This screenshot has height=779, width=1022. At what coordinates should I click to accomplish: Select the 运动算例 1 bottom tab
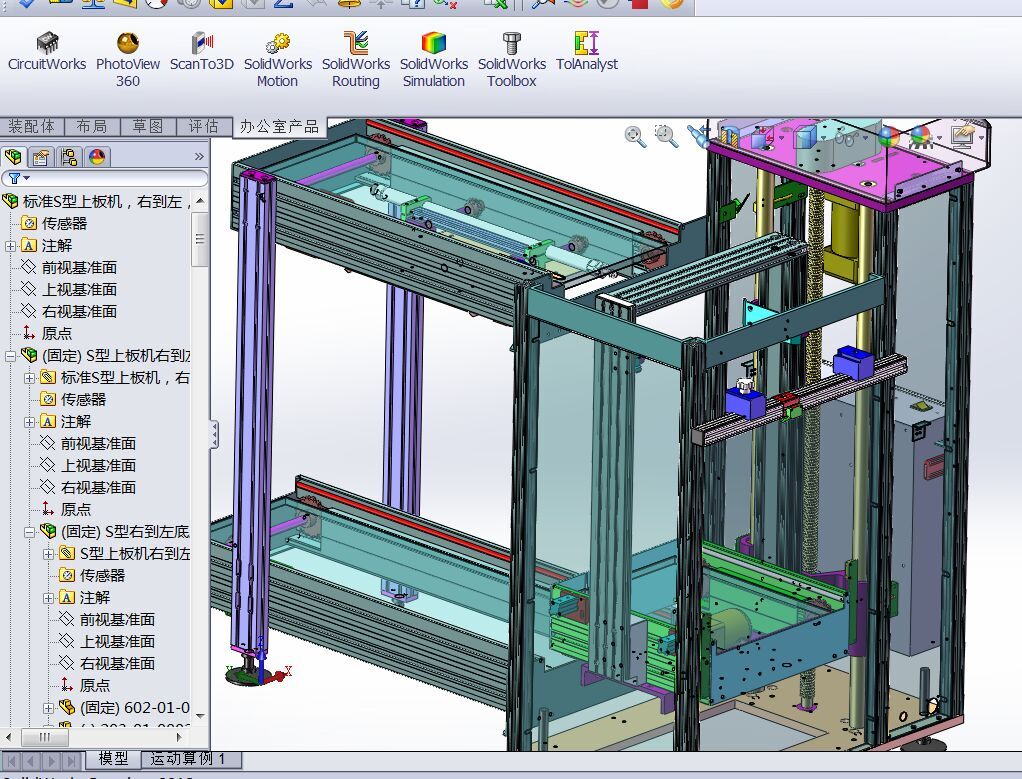tap(188, 759)
